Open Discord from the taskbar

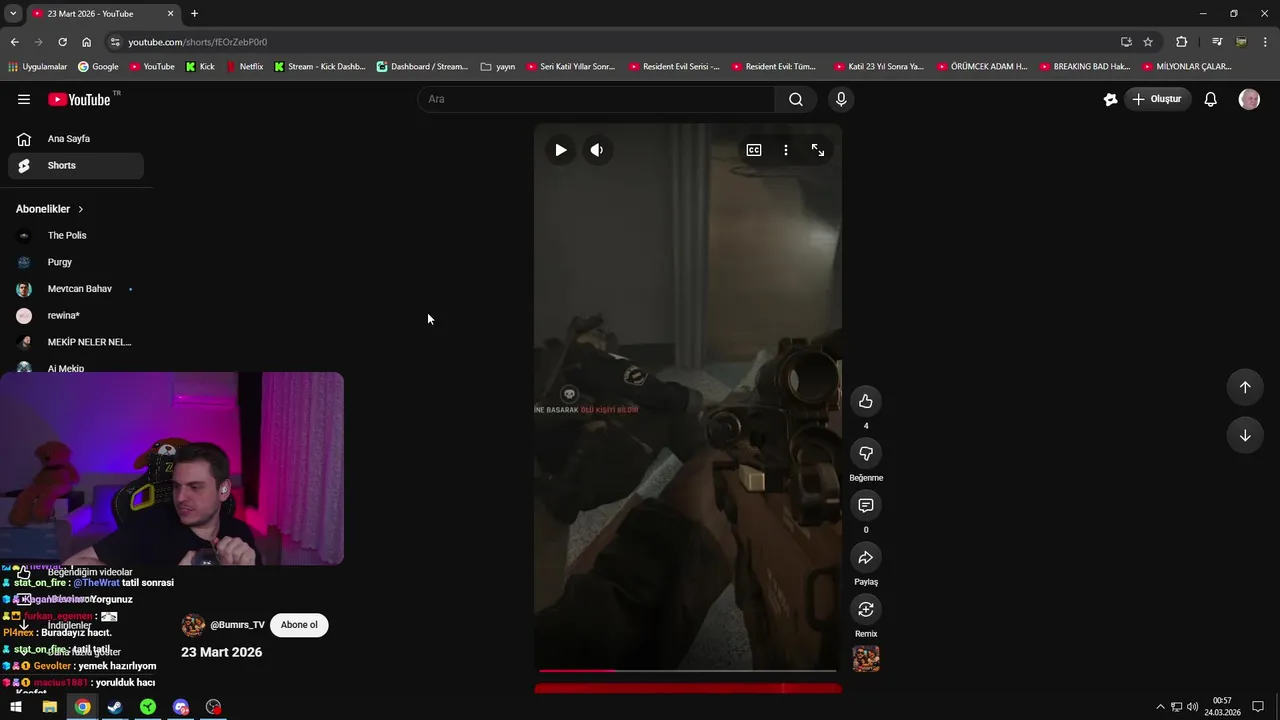(181, 707)
